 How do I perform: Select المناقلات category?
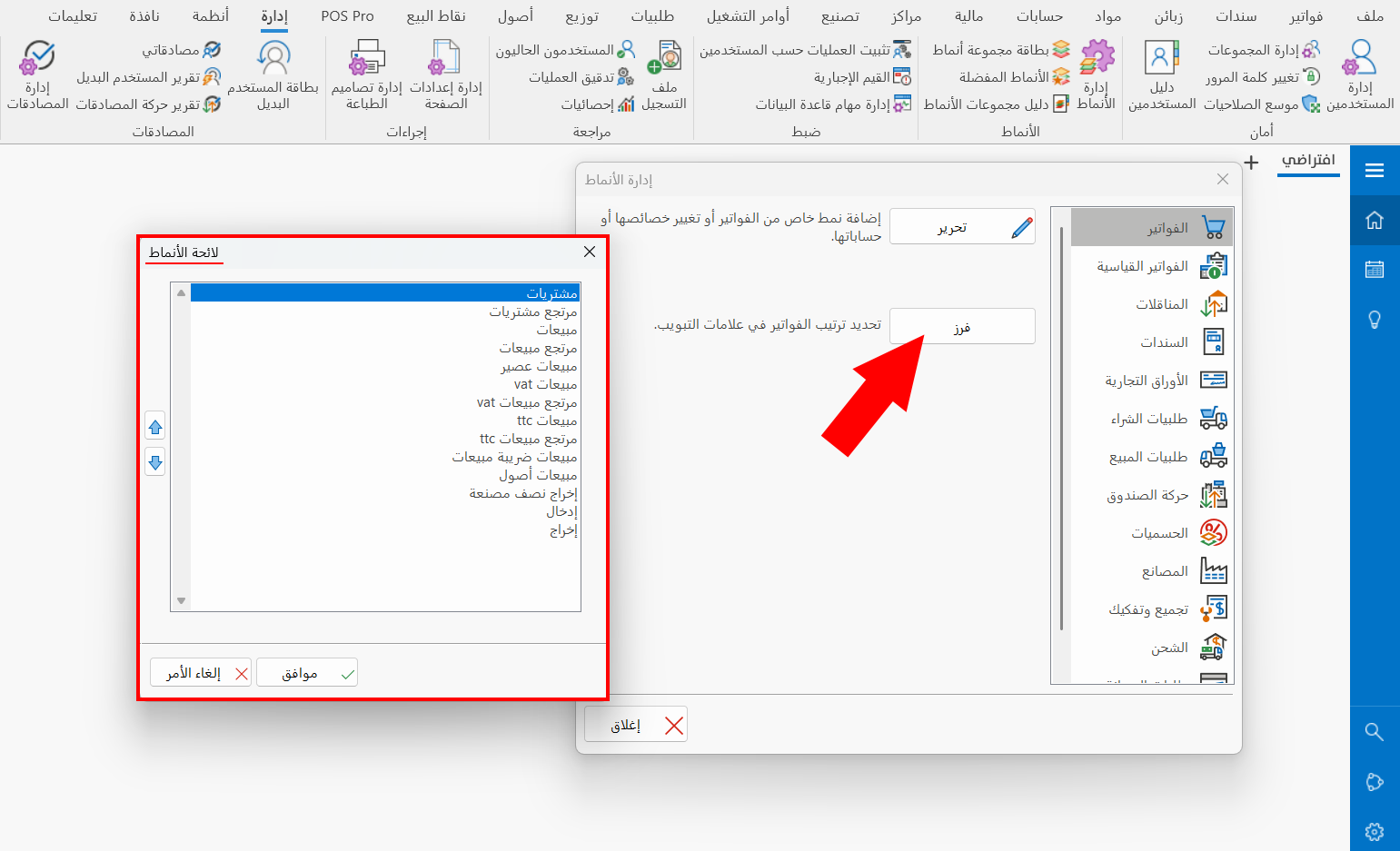pos(1151,304)
